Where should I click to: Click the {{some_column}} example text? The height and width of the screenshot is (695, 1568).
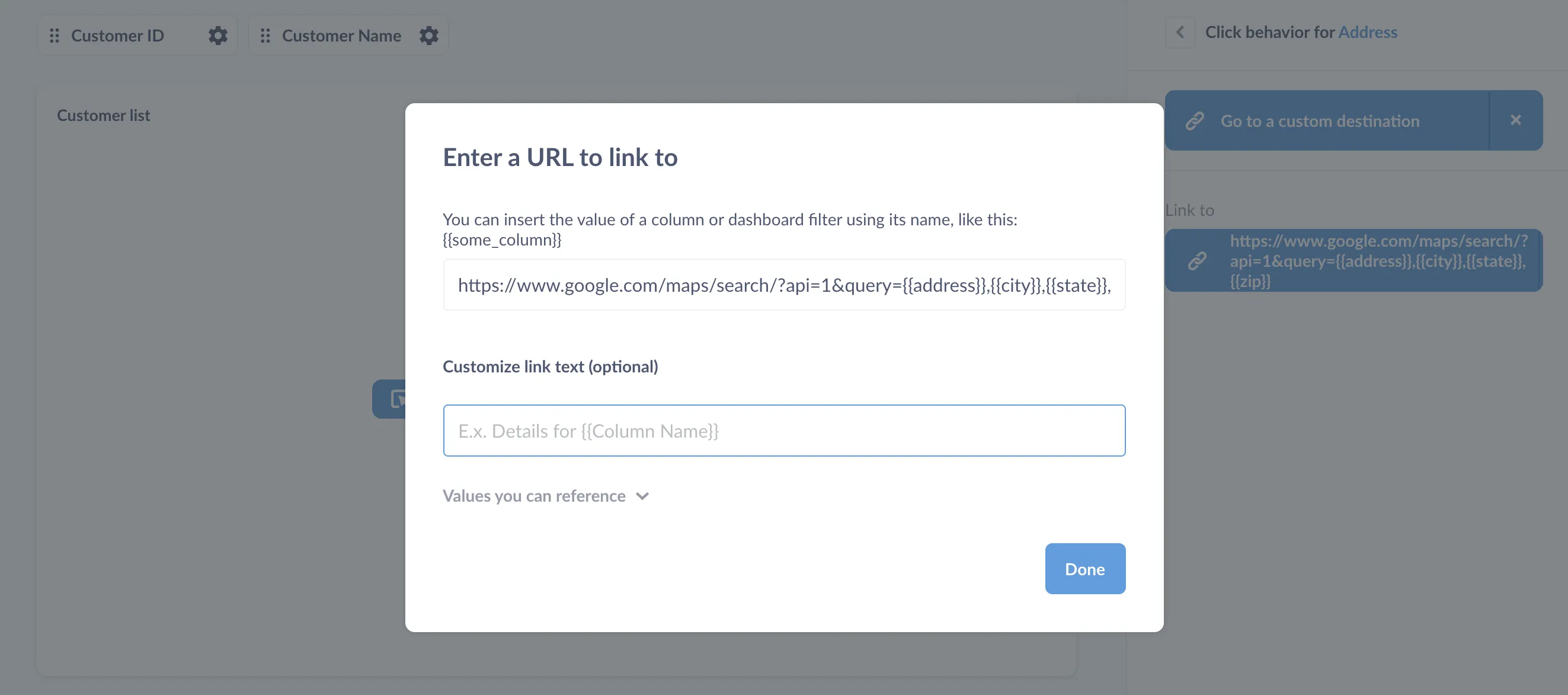(501, 240)
